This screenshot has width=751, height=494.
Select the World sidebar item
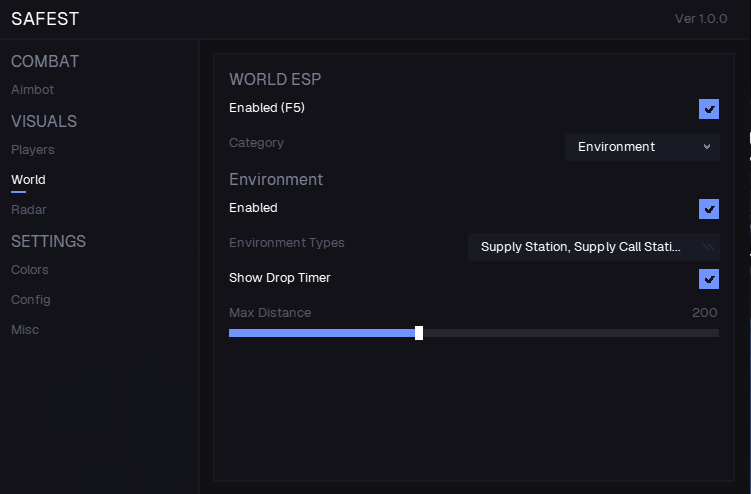click(x=28, y=180)
